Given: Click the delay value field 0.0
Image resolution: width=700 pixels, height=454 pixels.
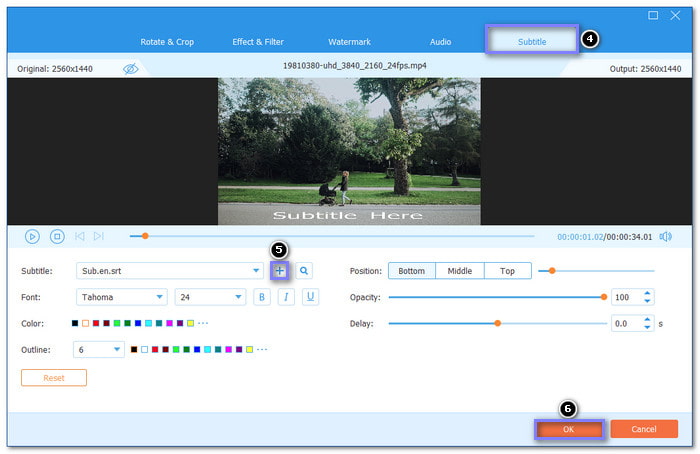Looking at the screenshot, I should point(627,324).
